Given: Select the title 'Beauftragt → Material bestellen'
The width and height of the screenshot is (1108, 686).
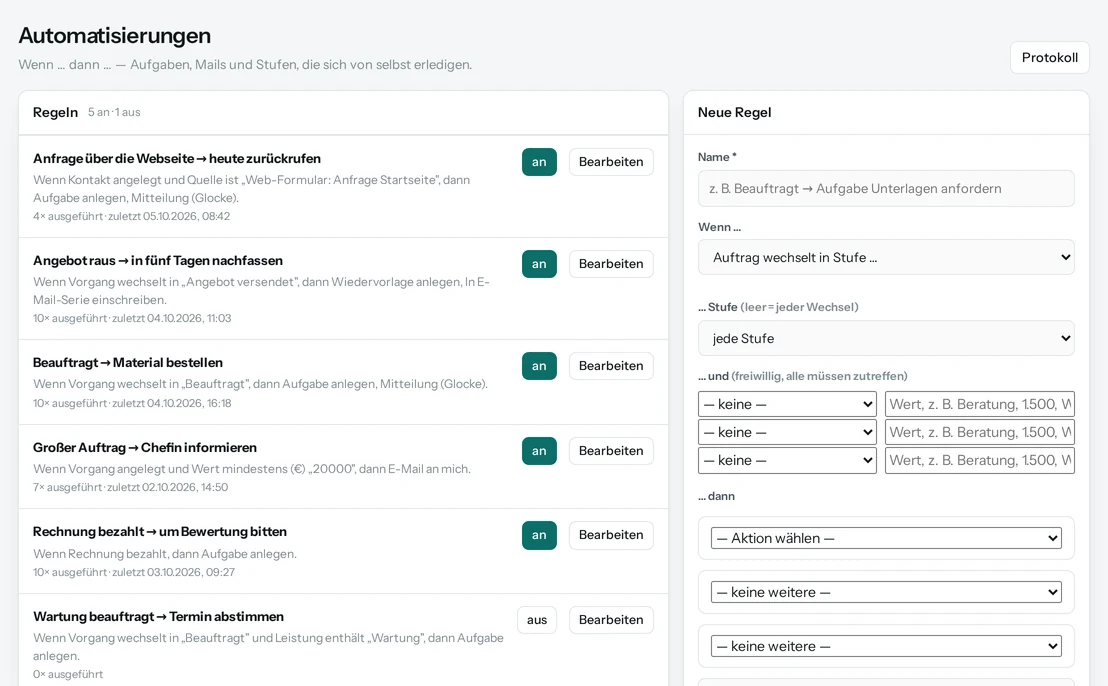Looking at the screenshot, I should click(x=128, y=362).
